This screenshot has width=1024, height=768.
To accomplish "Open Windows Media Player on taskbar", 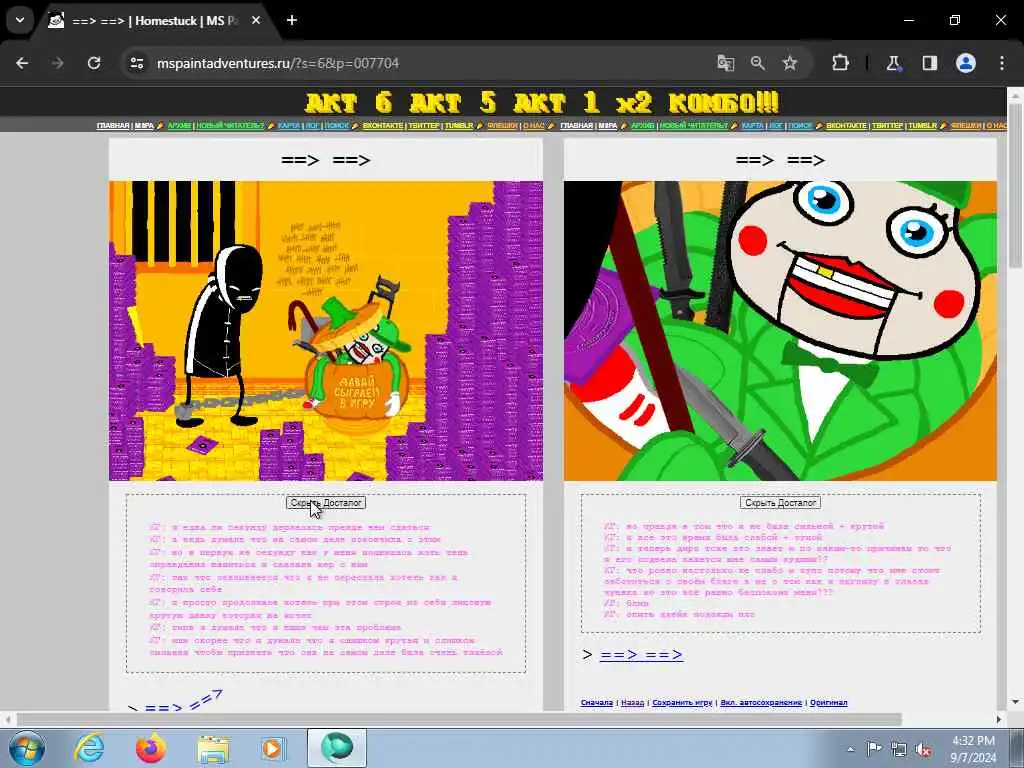I will [272, 748].
